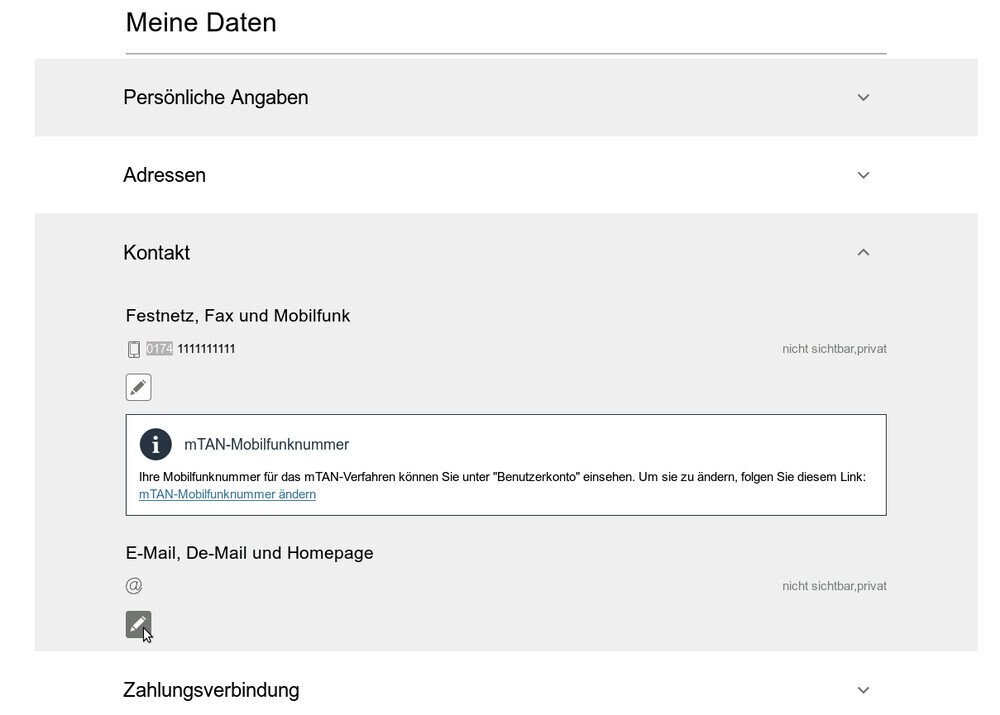
Task: Click the pencil edit icon under phone number
Action: tap(138, 387)
